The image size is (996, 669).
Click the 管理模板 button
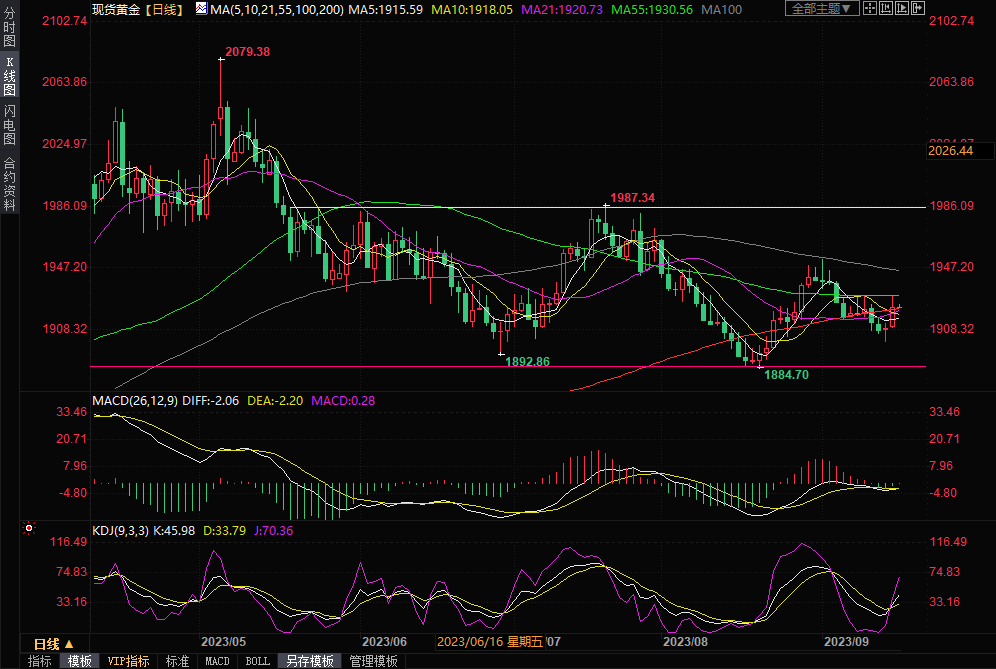tap(372, 661)
